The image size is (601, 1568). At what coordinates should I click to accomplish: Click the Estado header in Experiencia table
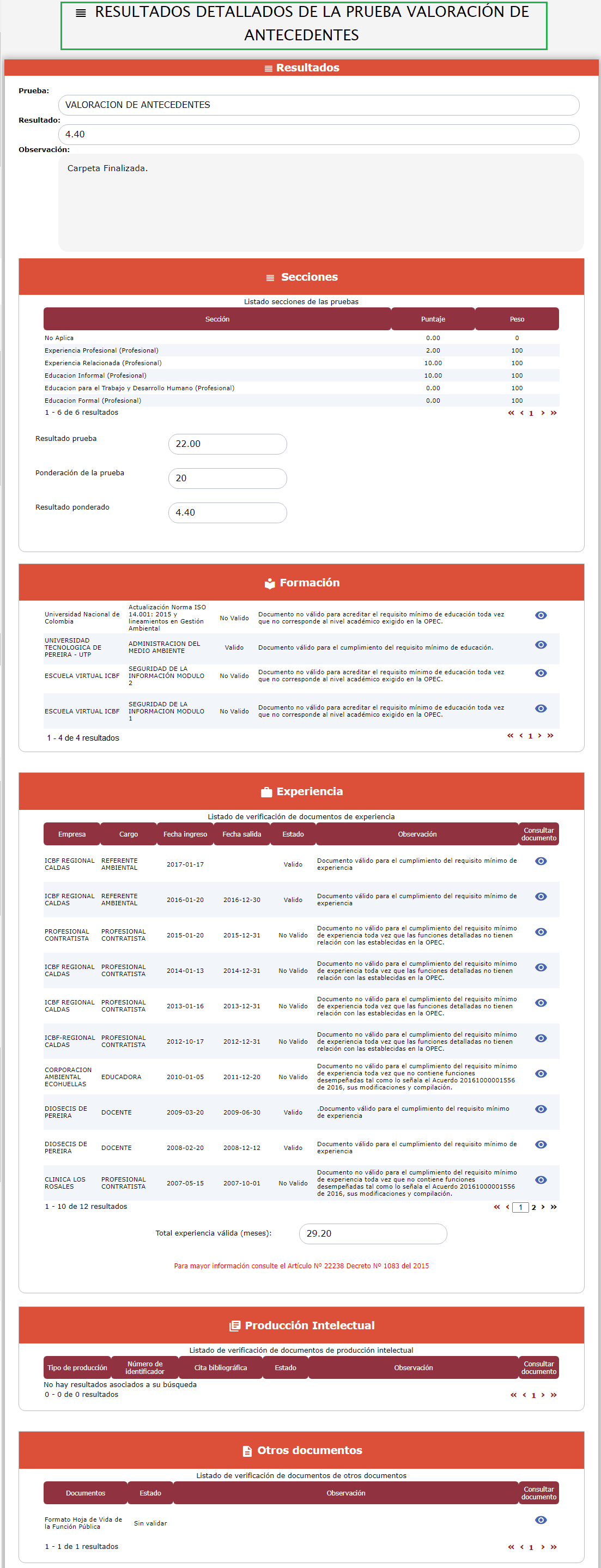tap(293, 834)
